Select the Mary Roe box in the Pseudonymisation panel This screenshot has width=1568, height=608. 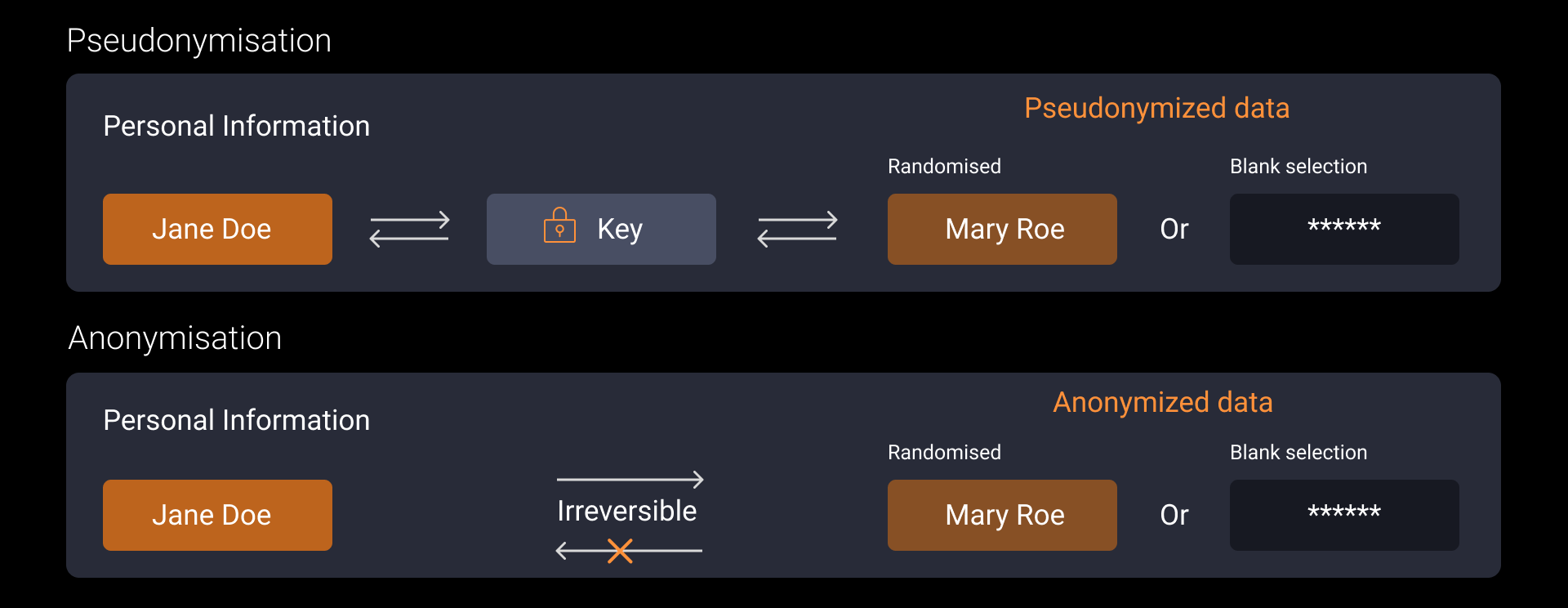tap(1002, 229)
